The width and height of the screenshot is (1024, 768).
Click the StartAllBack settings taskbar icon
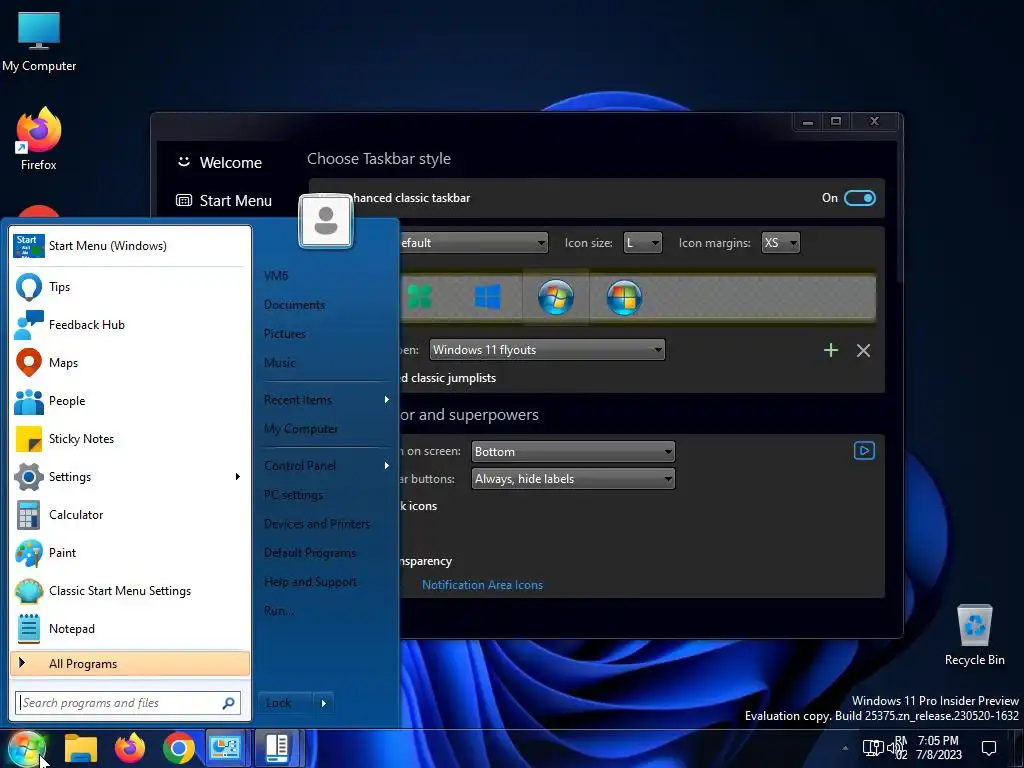(277, 748)
